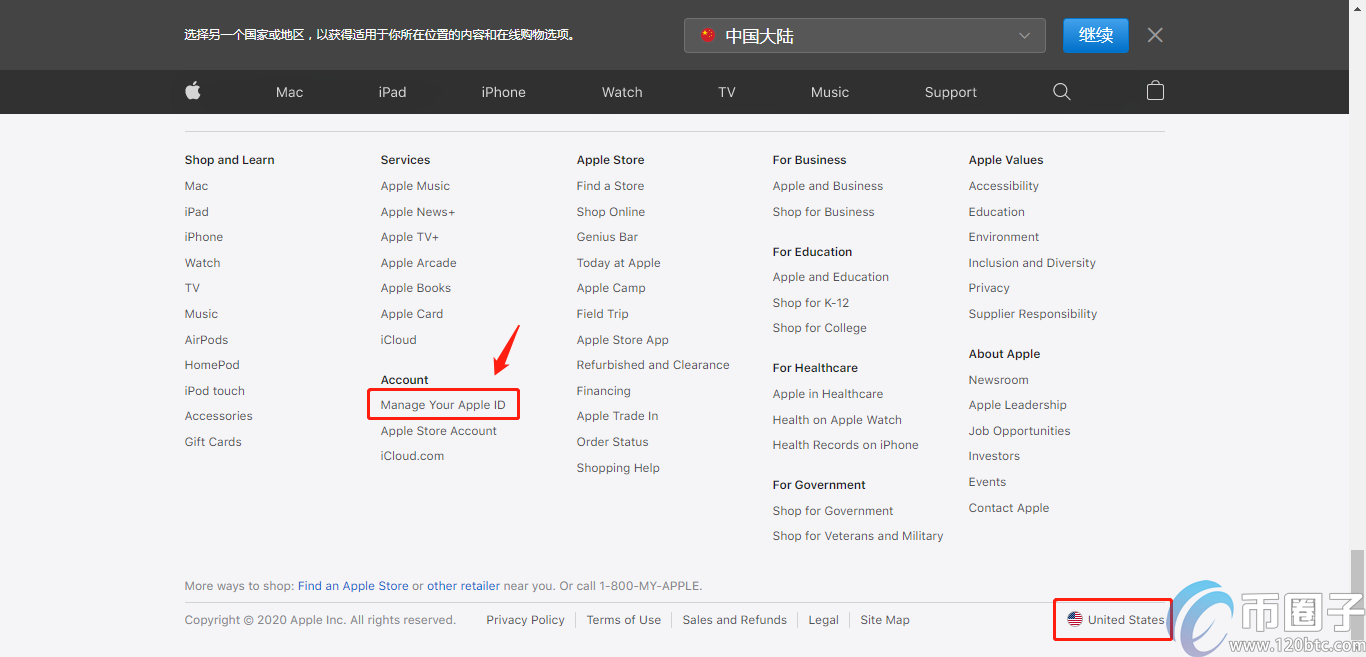The image size is (1366, 657).
Task: Open the other retailer link
Action: [464, 586]
